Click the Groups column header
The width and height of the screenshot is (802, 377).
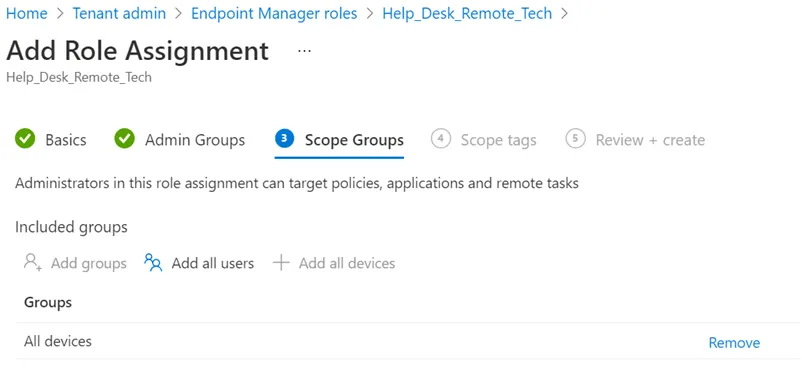48,302
